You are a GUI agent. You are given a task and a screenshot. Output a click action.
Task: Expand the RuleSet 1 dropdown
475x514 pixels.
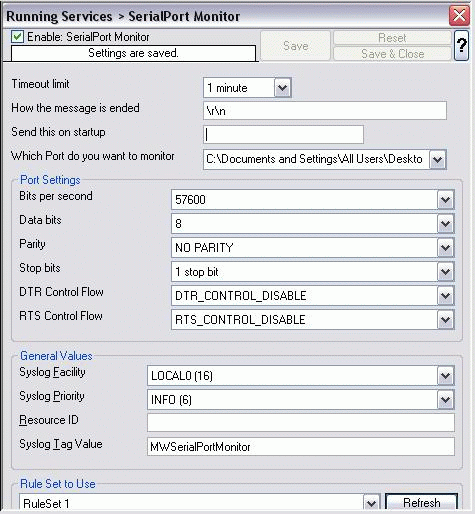372,503
